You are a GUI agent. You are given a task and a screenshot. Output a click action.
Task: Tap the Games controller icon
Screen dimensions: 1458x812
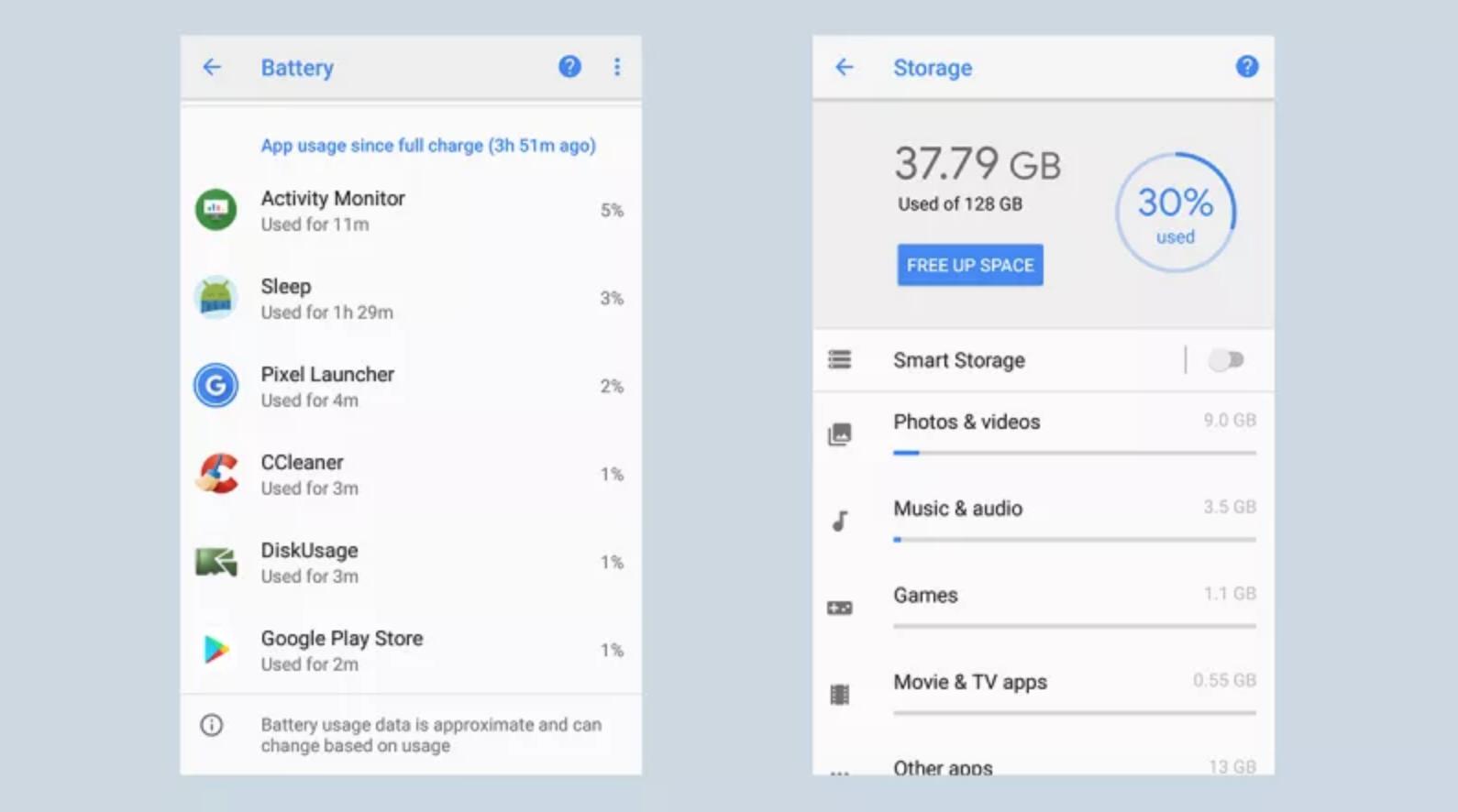(840, 608)
